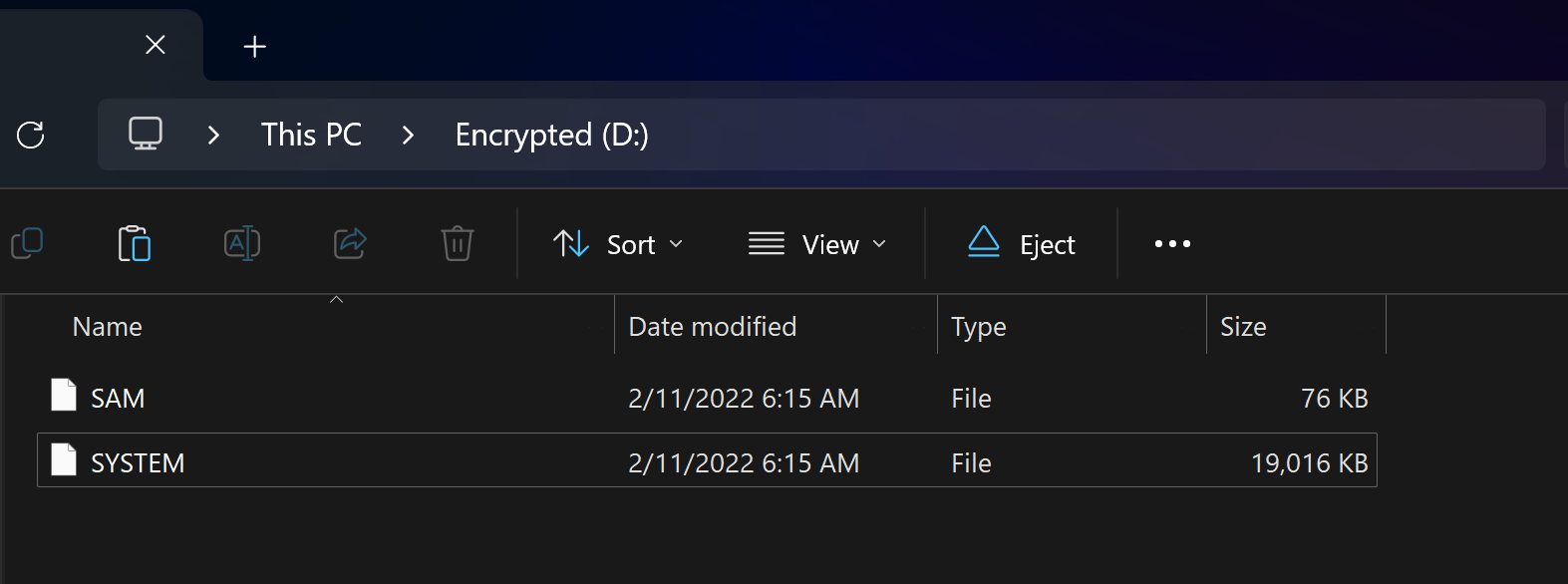Viewport: 1568px width, 584px height.
Task: Click the Copy icon in toolbar
Action: click(x=27, y=243)
